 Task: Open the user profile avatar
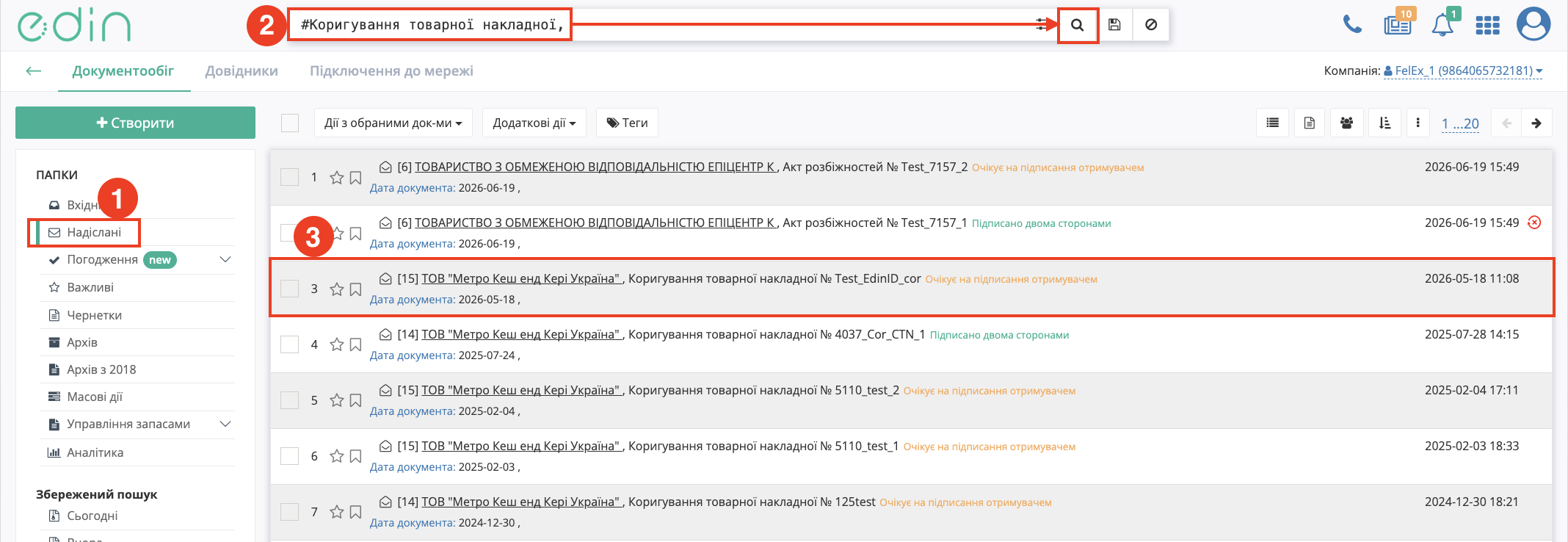click(1533, 24)
